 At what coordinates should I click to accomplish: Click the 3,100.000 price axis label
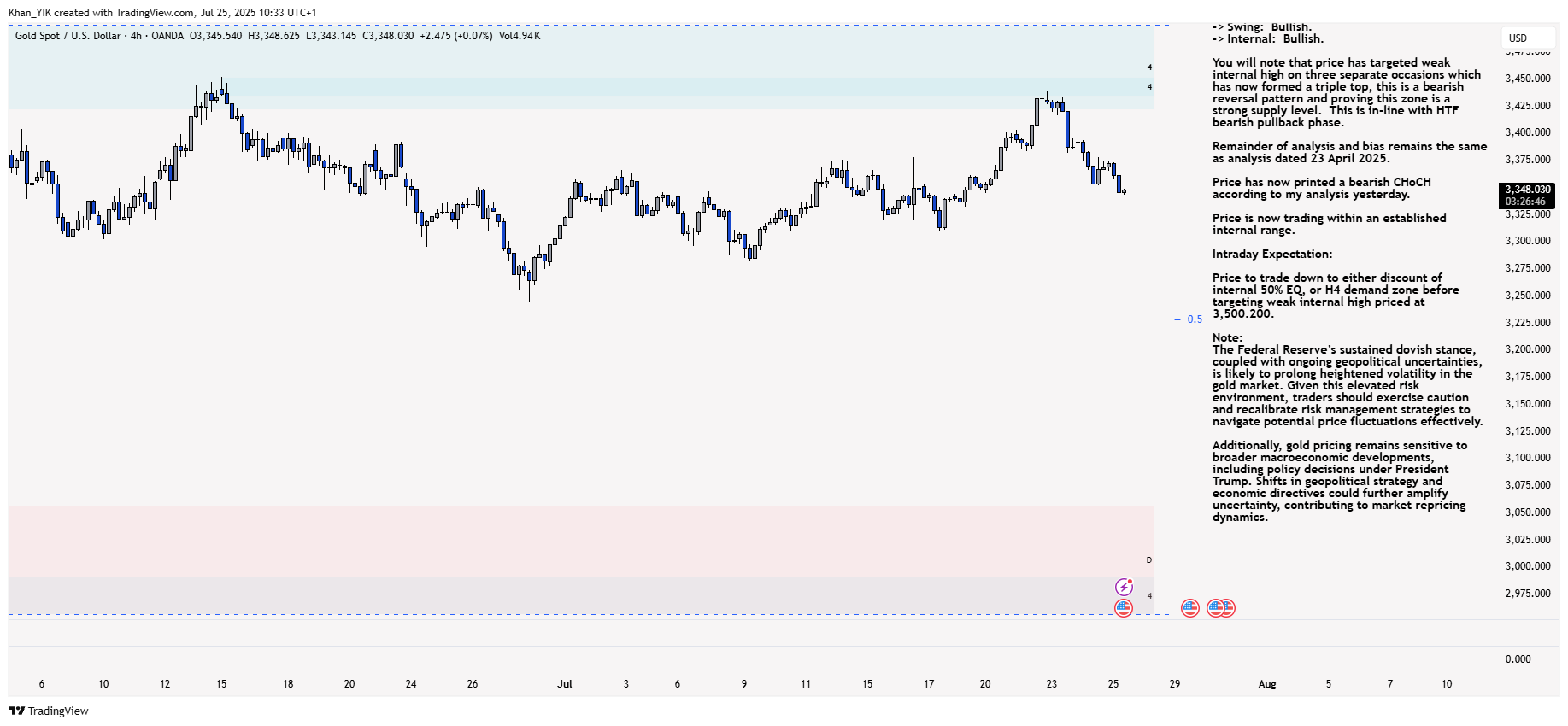coord(1528,458)
